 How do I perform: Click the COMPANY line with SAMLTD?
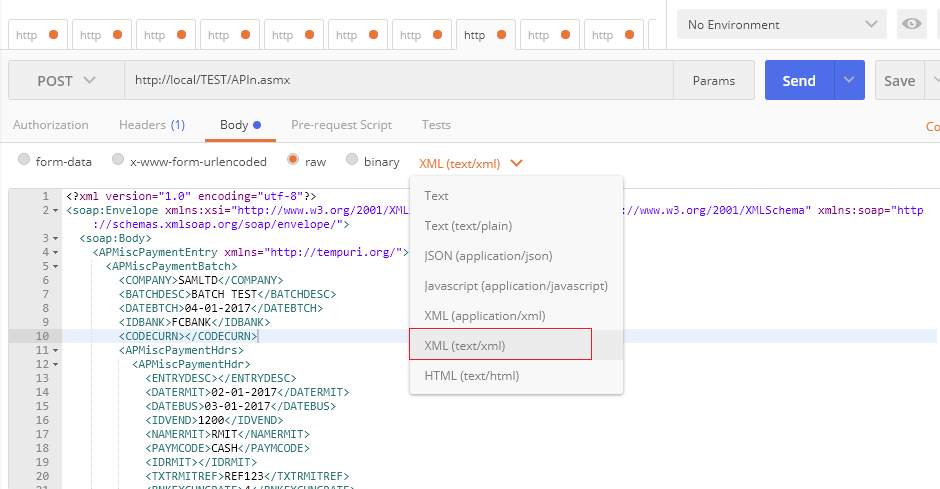(x=201, y=280)
